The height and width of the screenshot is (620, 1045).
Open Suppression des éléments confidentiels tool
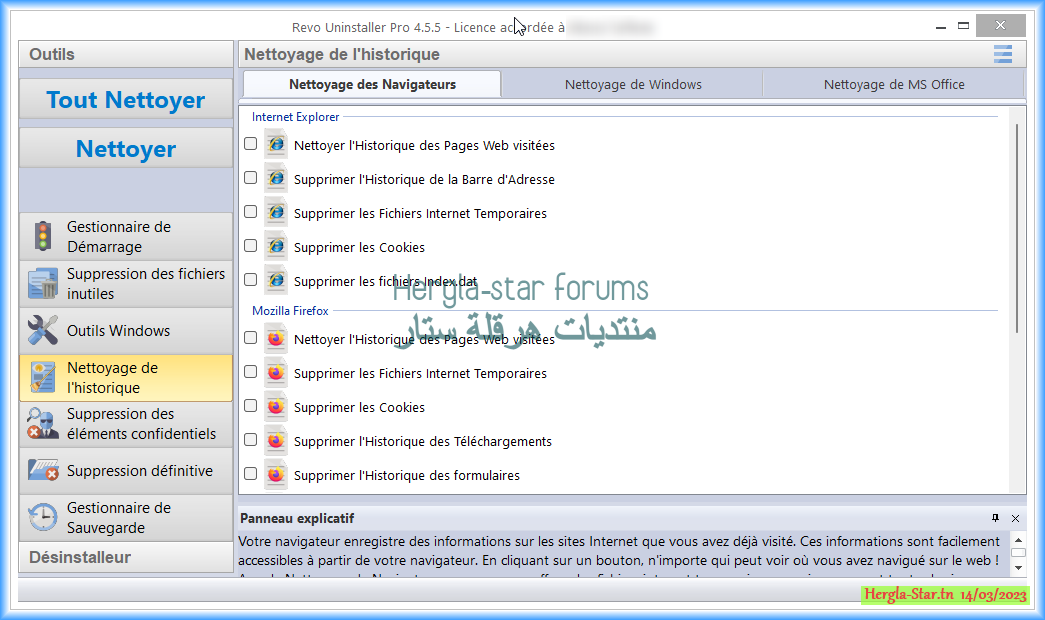tap(126, 424)
